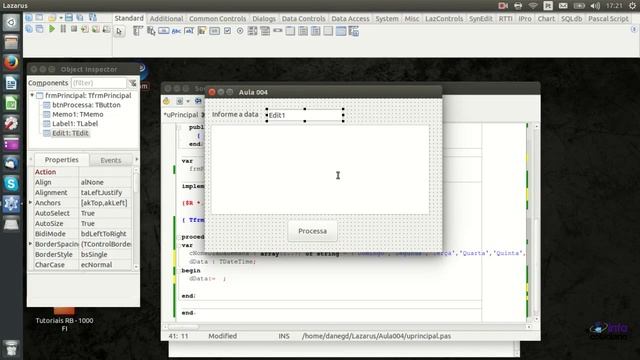Pick the TPopupMenu component in palette
The width and height of the screenshot is (640, 360).
pyautogui.click(x=151, y=31)
